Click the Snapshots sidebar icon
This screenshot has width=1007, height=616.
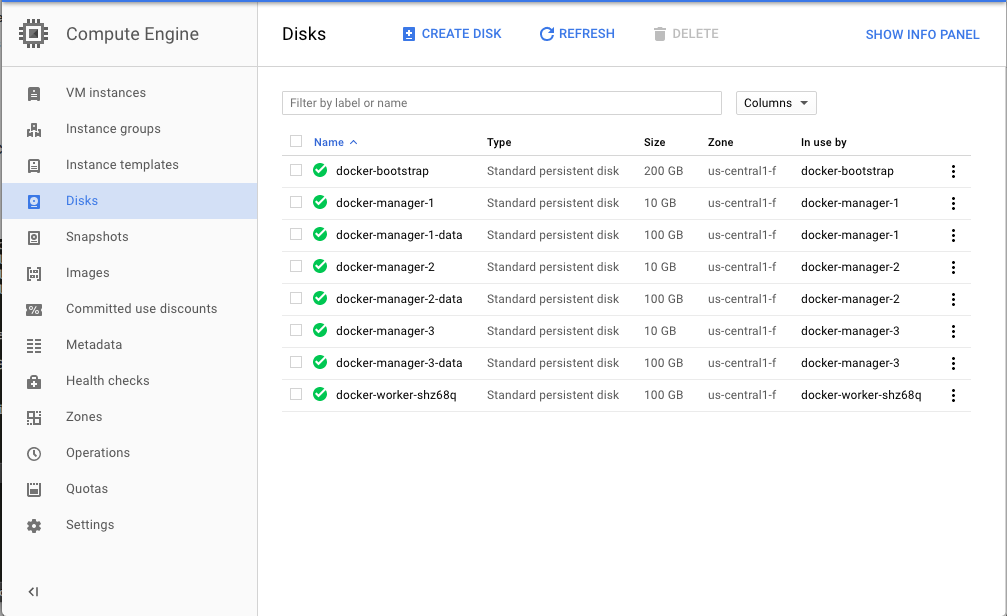coord(34,238)
